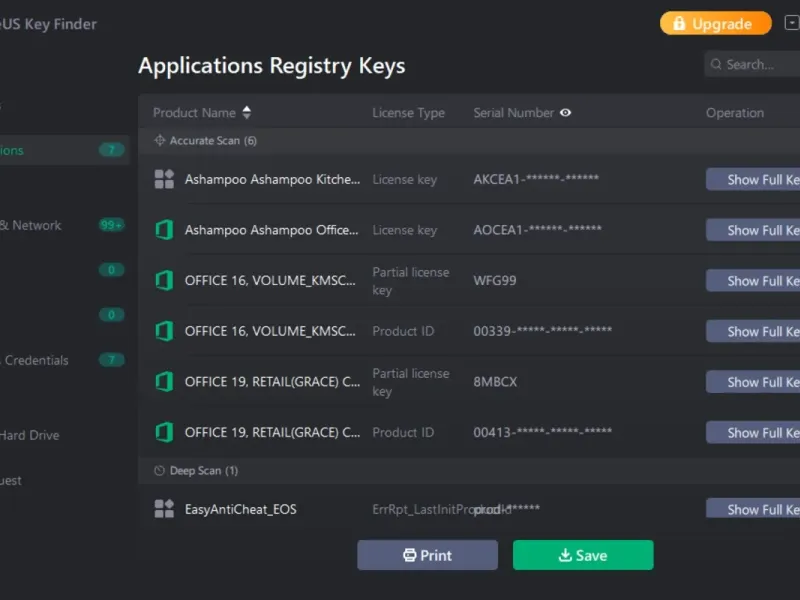Image resolution: width=800 pixels, height=600 pixels.
Task: Click the Operation column header
Action: click(x=735, y=113)
